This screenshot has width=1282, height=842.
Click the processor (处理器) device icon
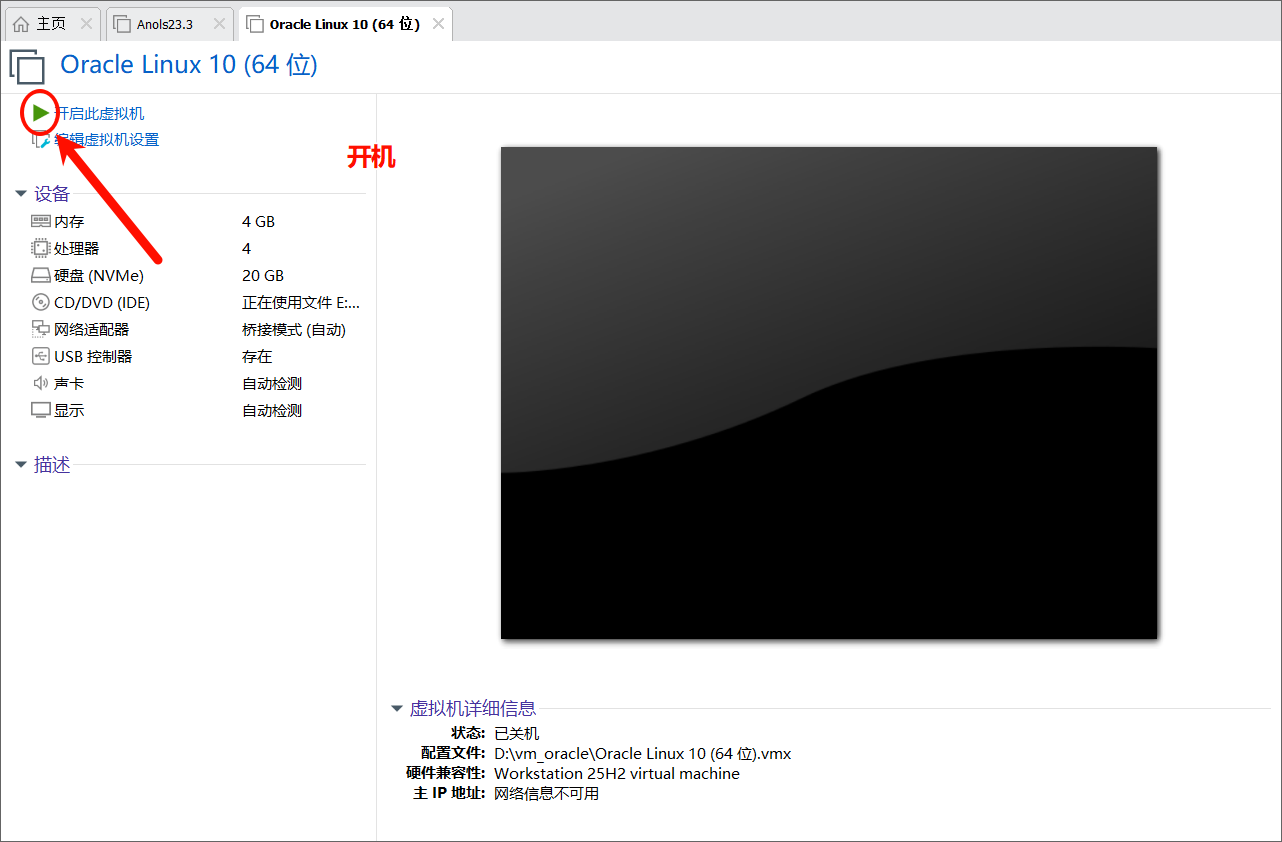tap(41, 248)
